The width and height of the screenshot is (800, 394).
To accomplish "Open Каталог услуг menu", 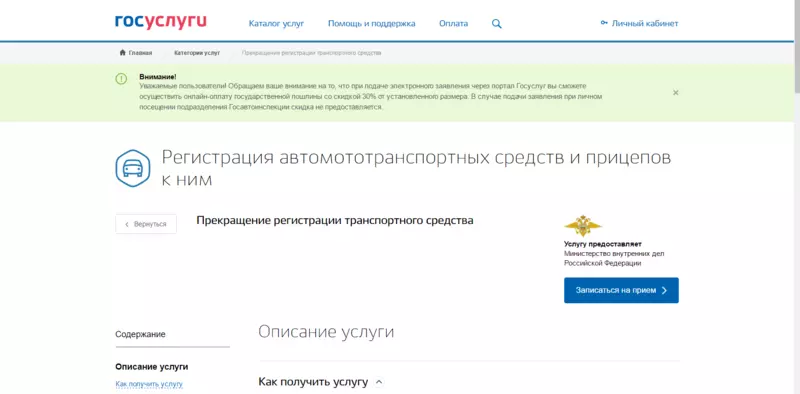I will pyautogui.click(x=276, y=23).
